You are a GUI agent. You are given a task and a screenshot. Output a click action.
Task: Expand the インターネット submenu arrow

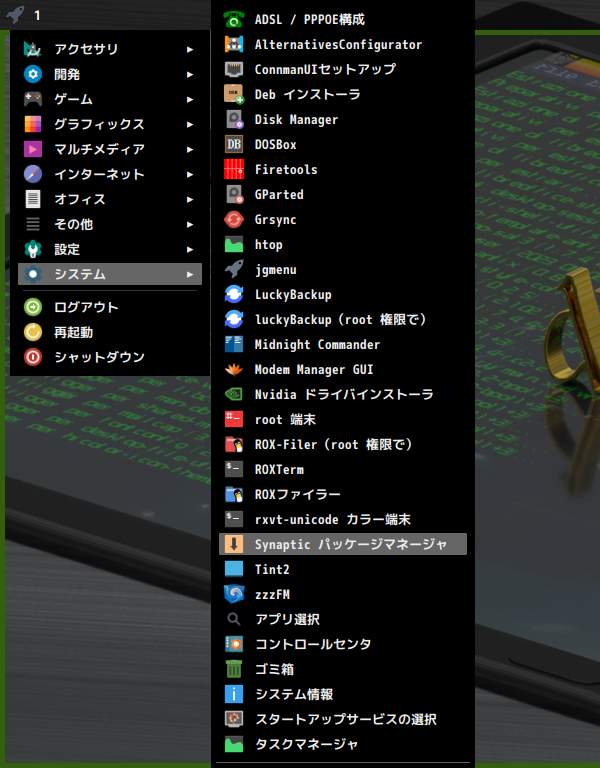tap(190, 174)
